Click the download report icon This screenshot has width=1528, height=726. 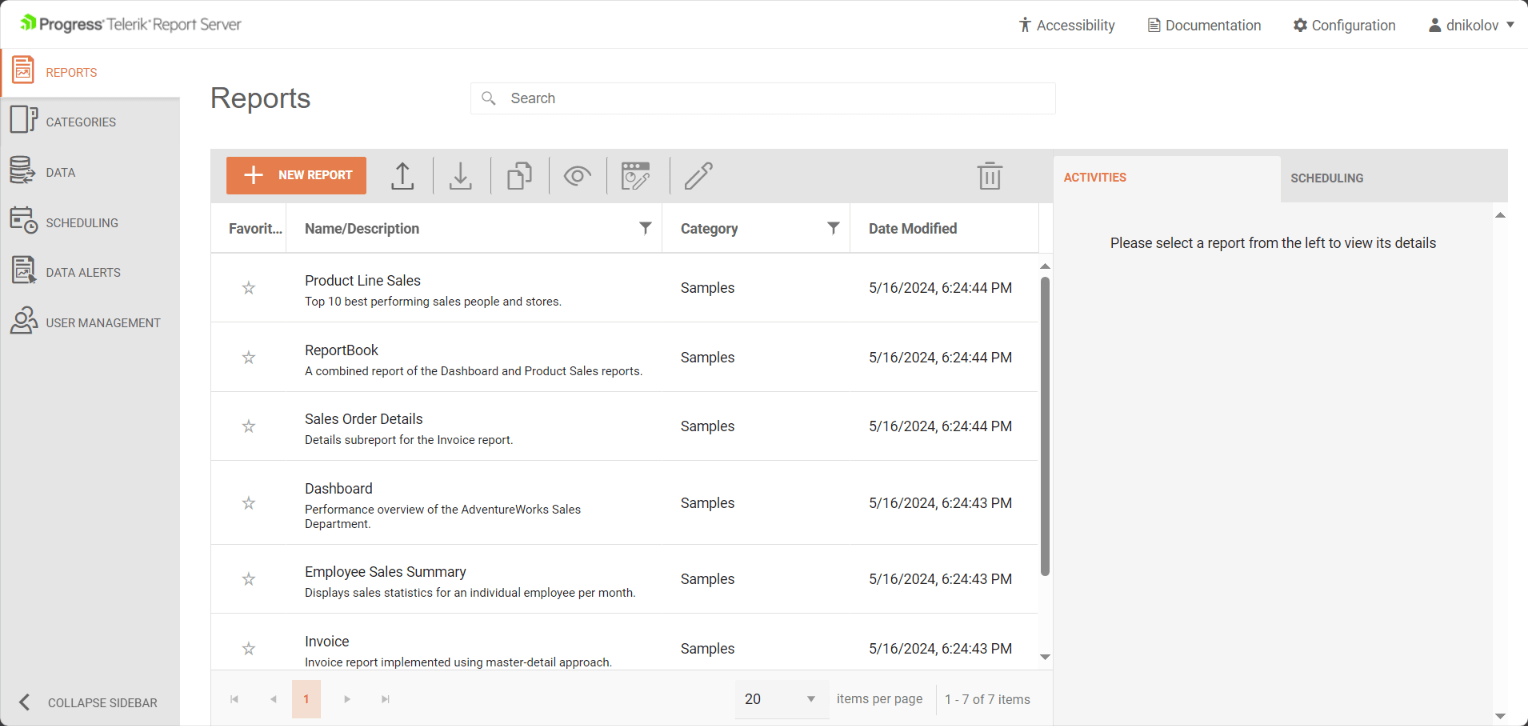(x=461, y=175)
